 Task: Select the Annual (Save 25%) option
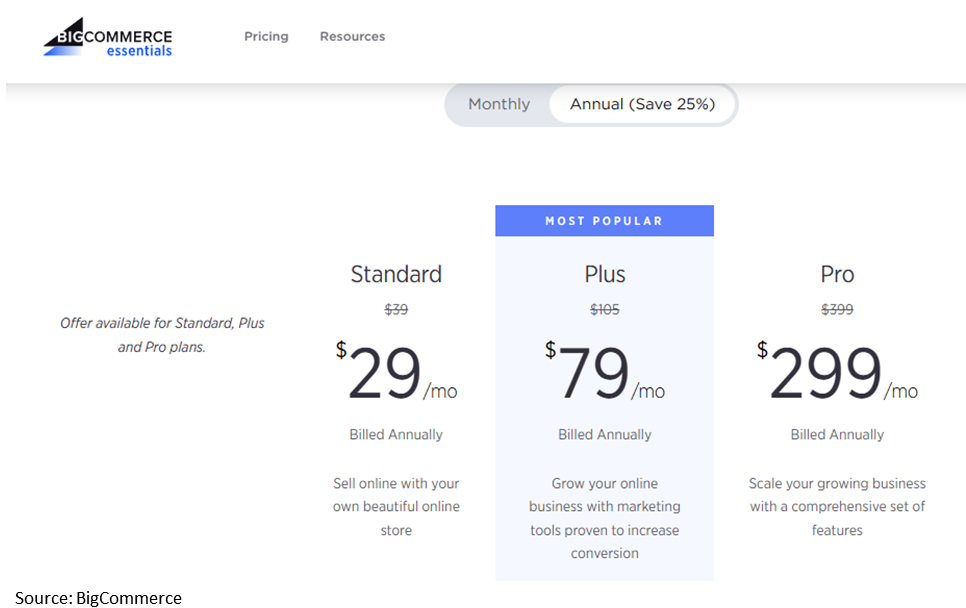[x=642, y=104]
